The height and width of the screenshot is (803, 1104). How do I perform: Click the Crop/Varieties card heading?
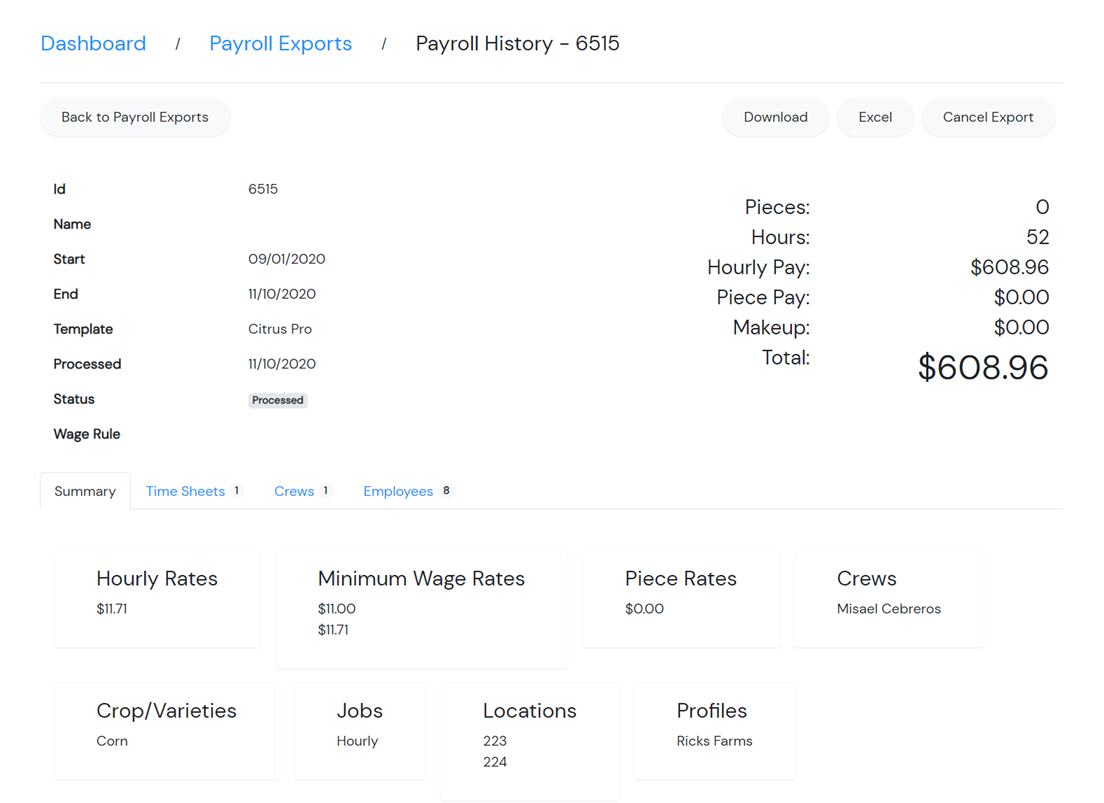pyautogui.click(x=166, y=711)
